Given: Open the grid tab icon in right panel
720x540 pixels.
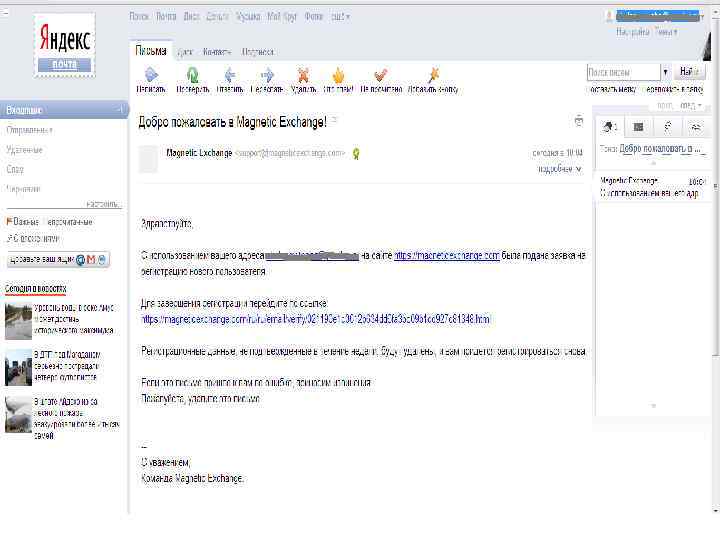Looking at the screenshot, I should (638, 126).
